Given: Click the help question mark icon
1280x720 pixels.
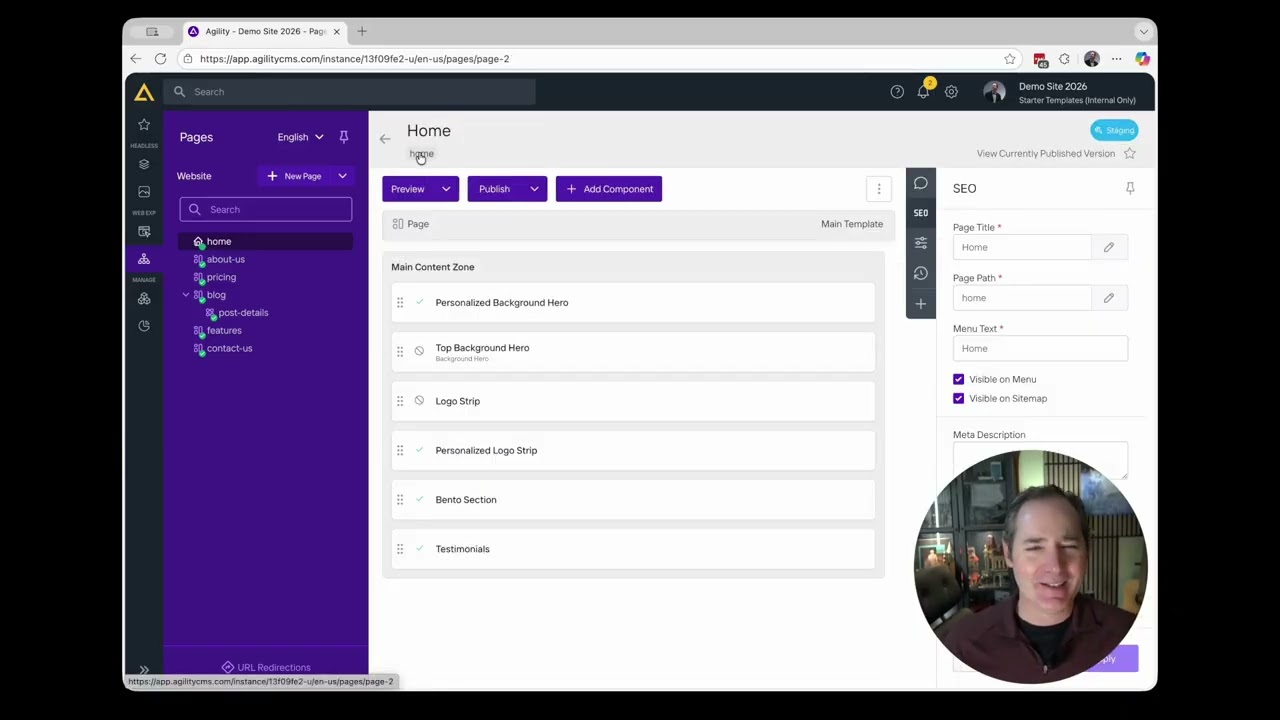Looking at the screenshot, I should (897, 92).
